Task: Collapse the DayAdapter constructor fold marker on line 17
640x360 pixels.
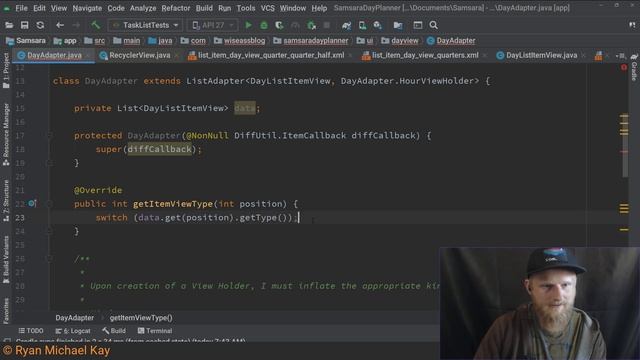Action: click(x=50, y=136)
